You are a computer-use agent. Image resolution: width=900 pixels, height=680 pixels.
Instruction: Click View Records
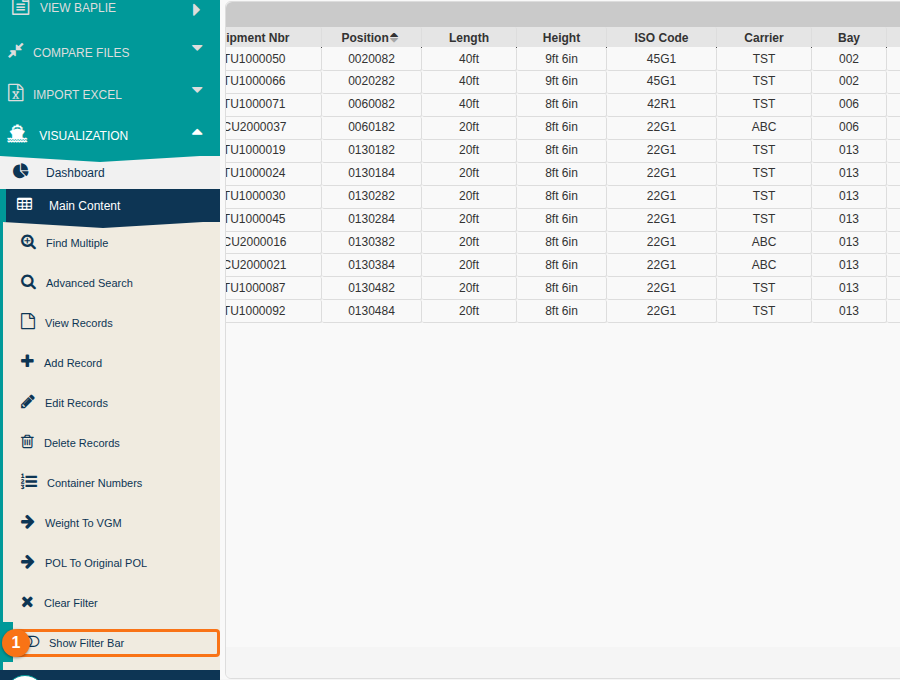[x=79, y=323]
